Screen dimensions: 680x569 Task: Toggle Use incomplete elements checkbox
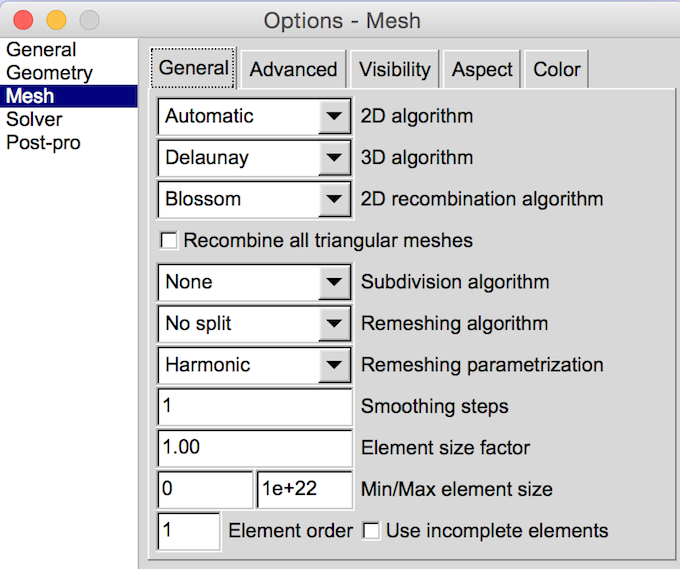tap(371, 531)
